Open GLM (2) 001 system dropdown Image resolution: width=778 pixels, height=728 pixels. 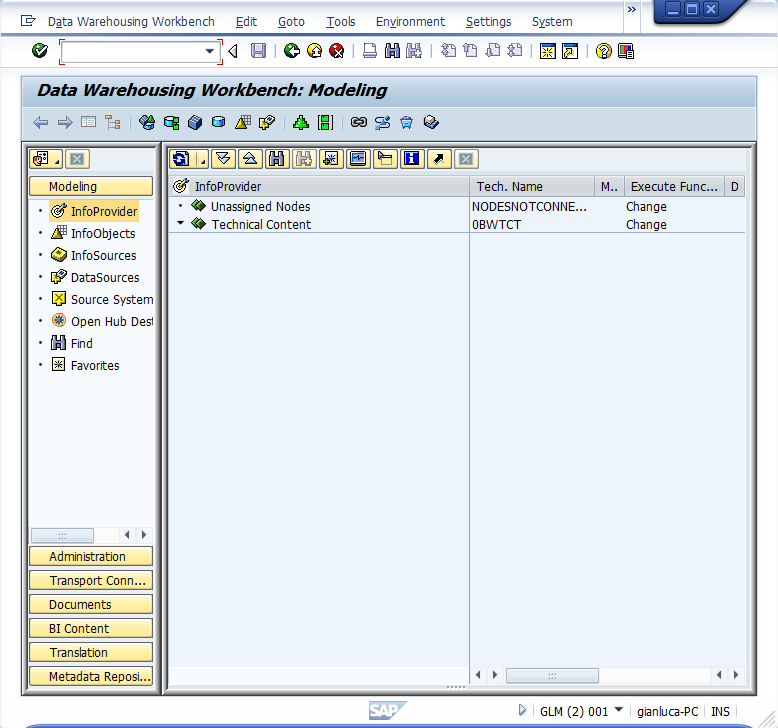[x=619, y=710]
